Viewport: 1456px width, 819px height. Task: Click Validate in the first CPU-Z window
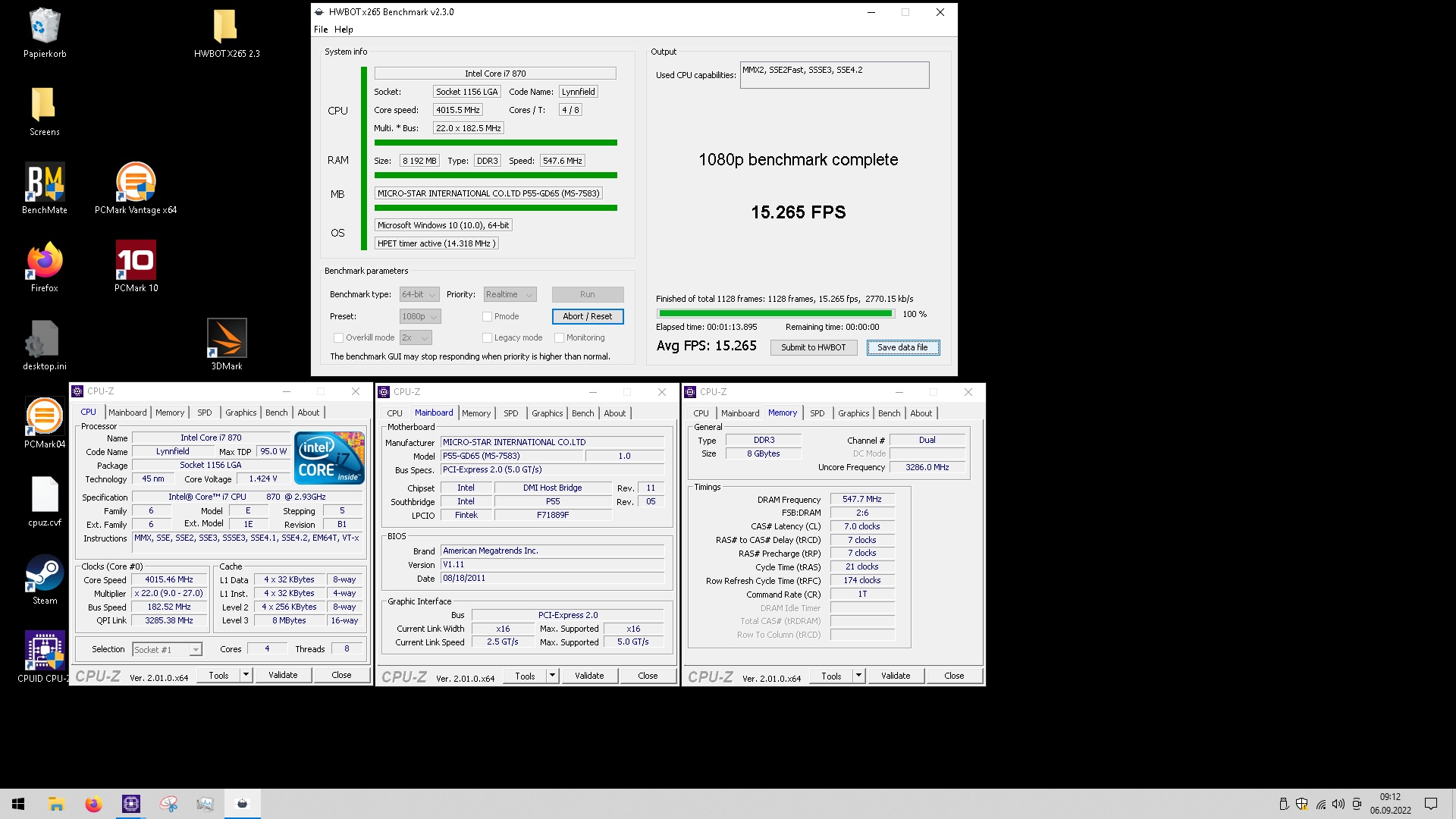[283, 675]
